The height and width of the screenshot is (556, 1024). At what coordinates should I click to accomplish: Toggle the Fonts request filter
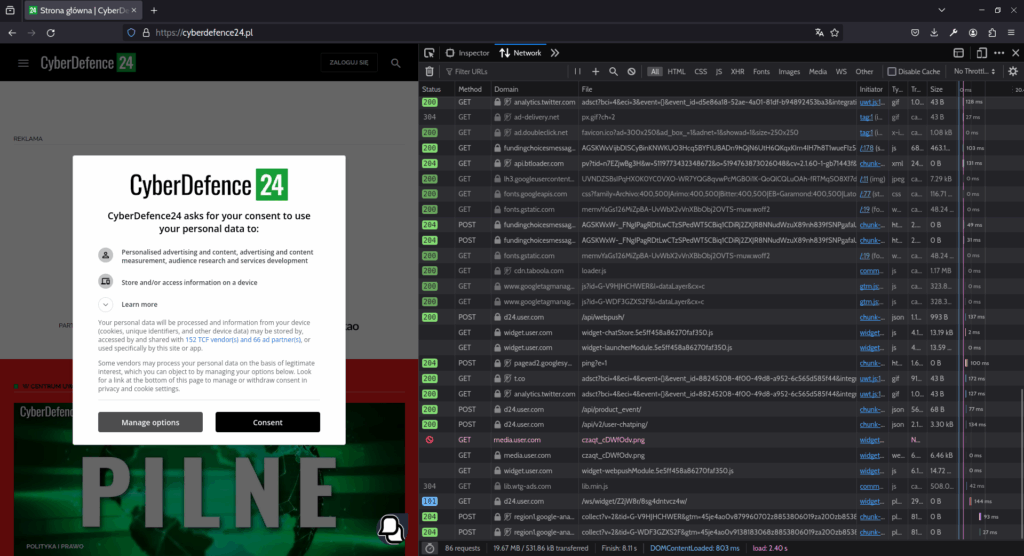(761, 72)
